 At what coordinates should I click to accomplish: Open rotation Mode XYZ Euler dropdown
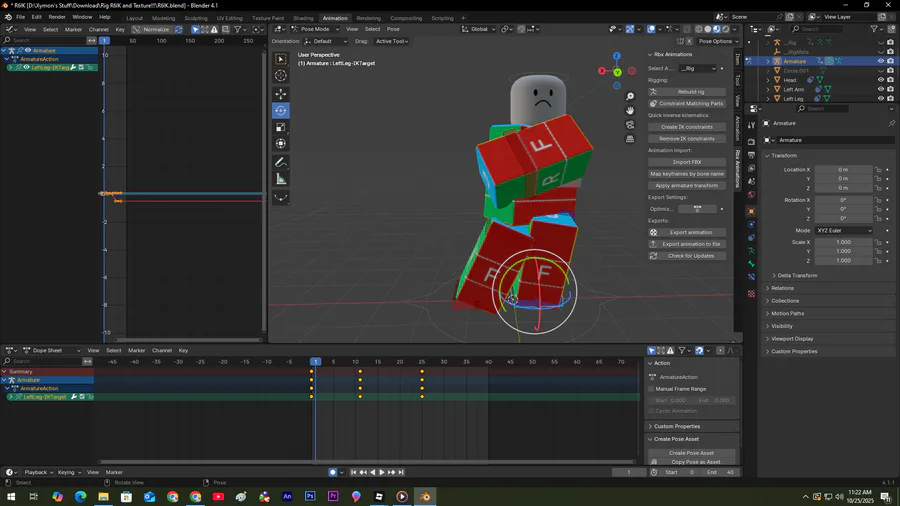tap(843, 231)
